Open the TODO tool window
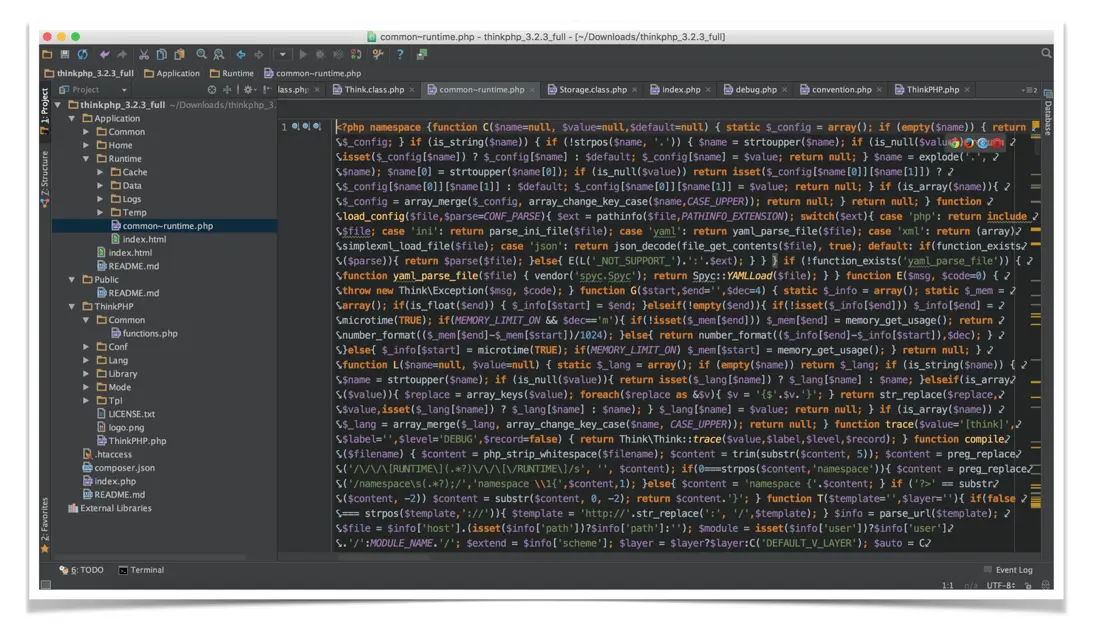The image size is (1098, 635). tap(82, 570)
